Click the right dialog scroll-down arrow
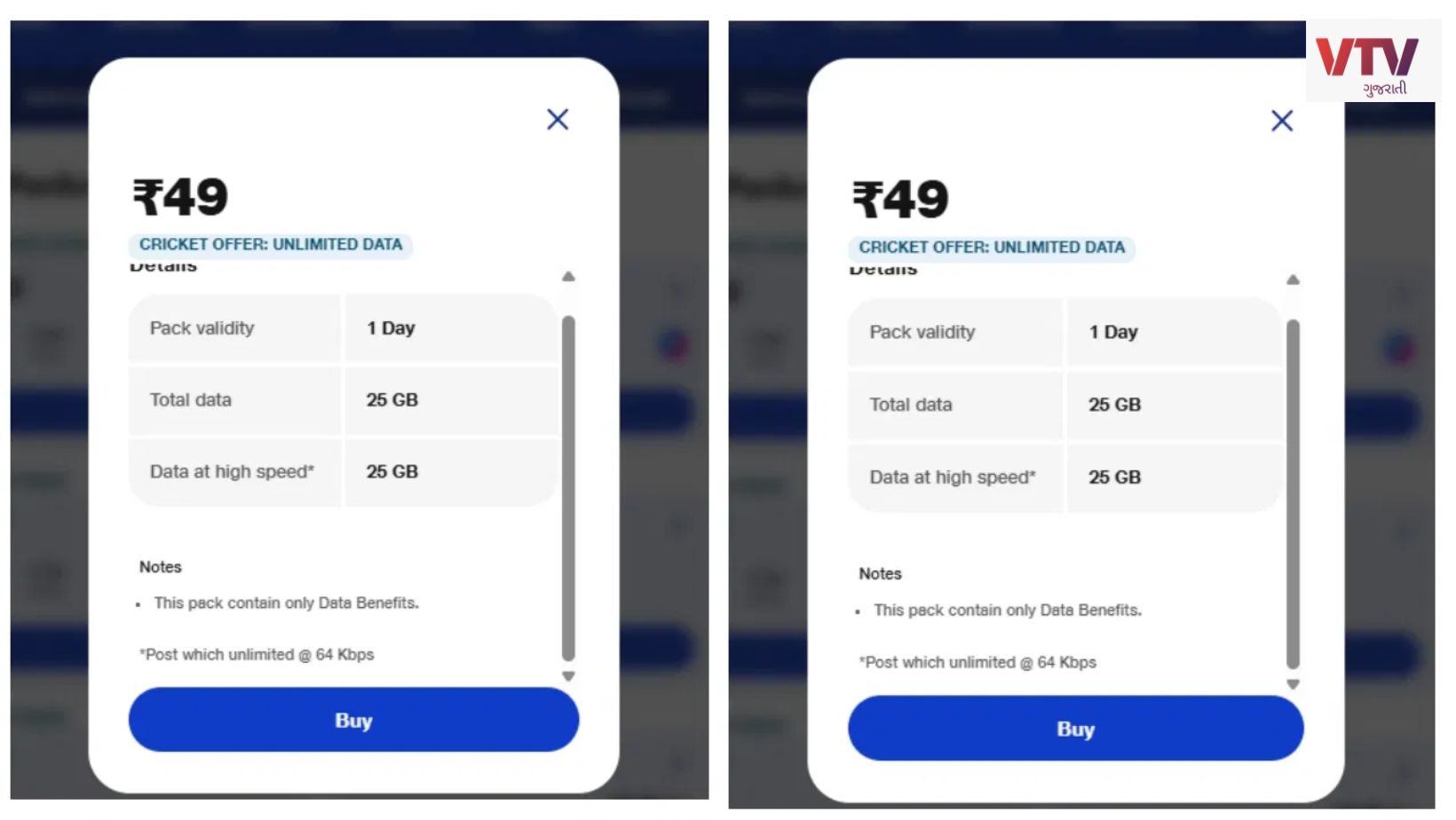 [1293, 684]
